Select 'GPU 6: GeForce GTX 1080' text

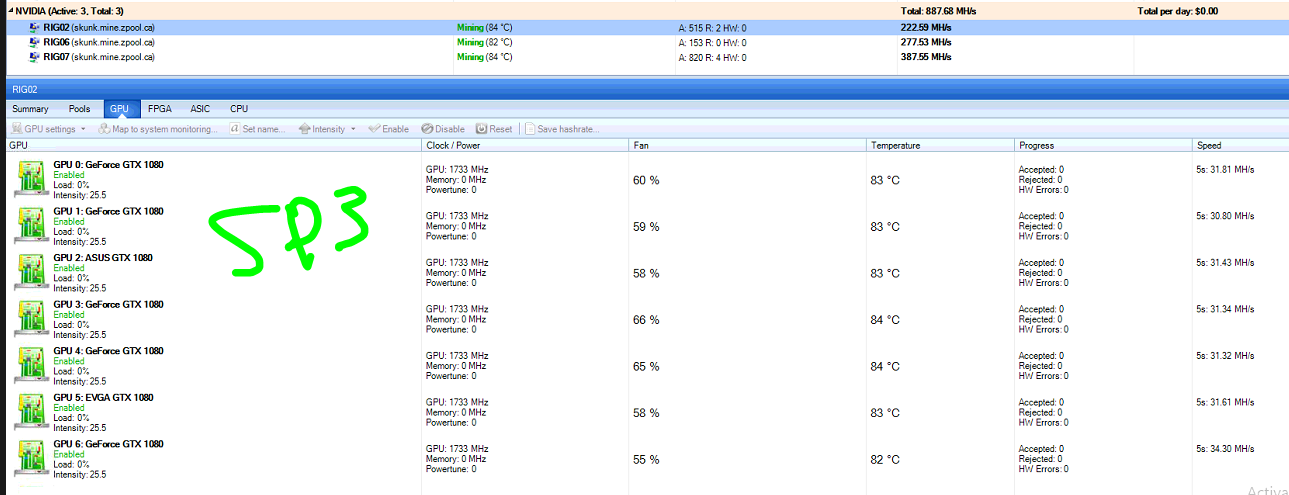coord(108,444)
